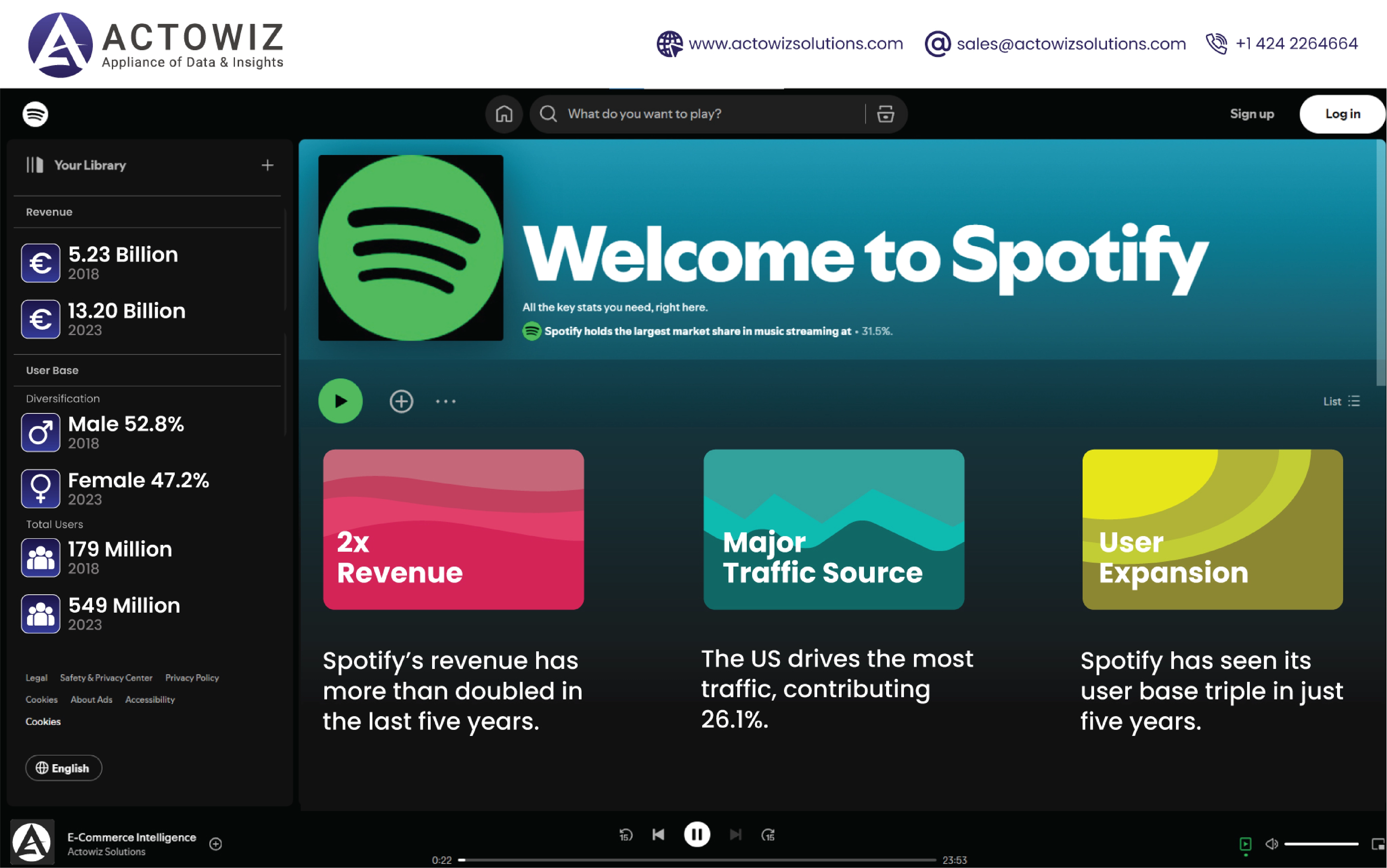This screenshot has height=868, width=1387.
Task: Click the @ email icon in header
Action: (x=938, y=44)
